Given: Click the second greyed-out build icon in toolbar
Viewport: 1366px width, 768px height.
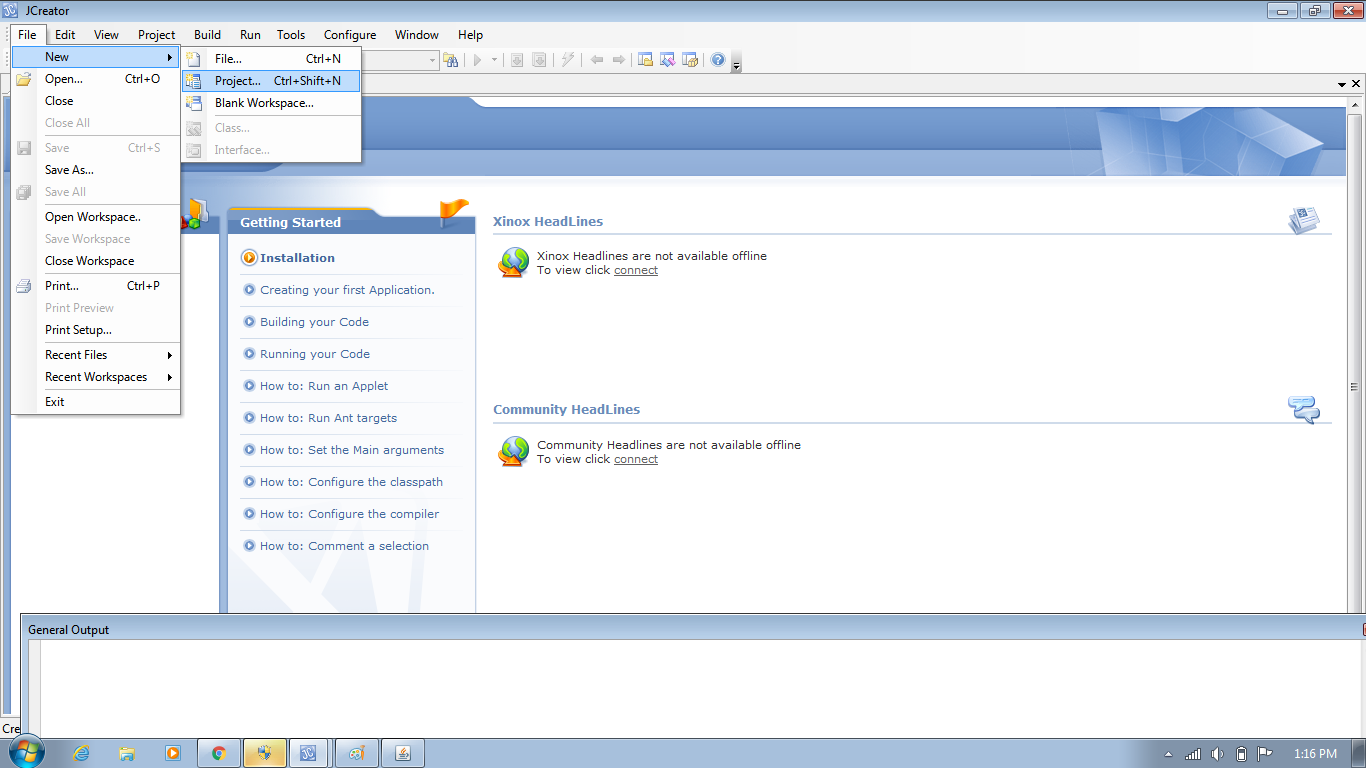Looking at the screenshot, I should click(539, 60).
